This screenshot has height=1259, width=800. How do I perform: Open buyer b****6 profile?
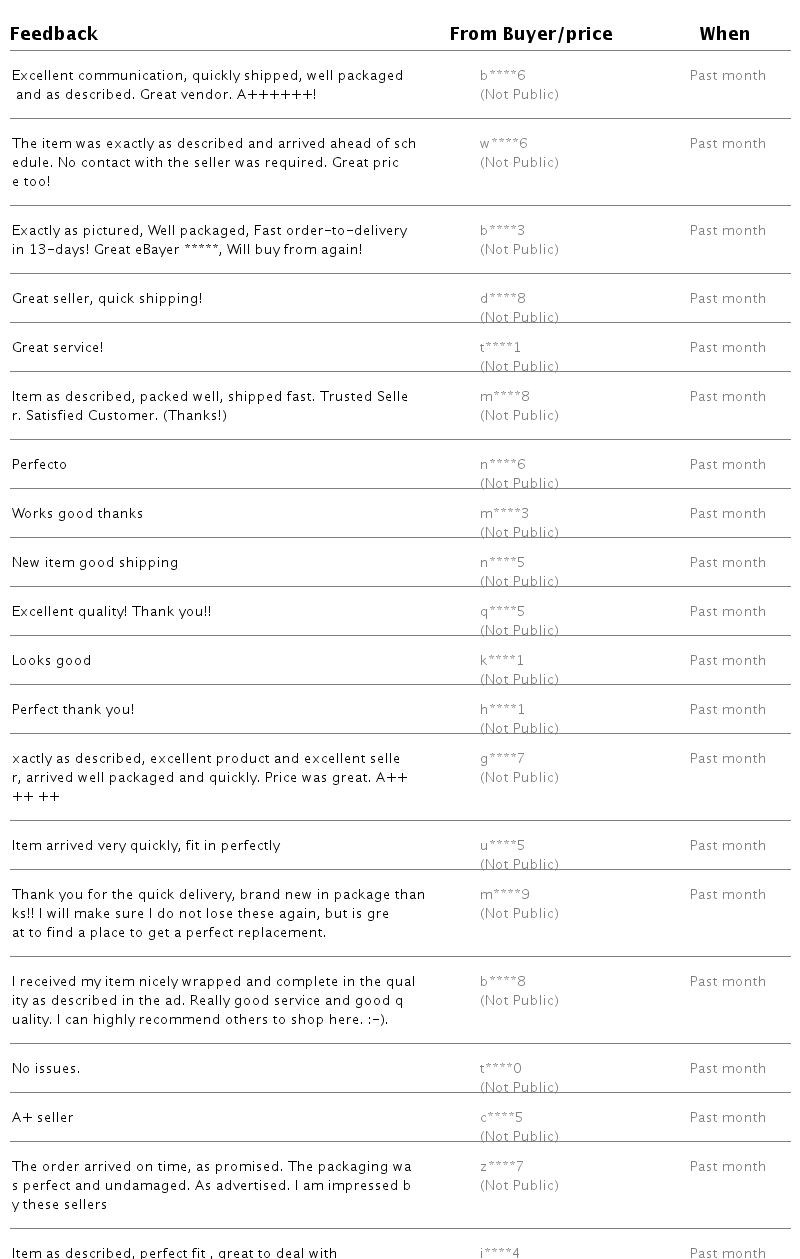pyautogui.click(x=503, y=75)
